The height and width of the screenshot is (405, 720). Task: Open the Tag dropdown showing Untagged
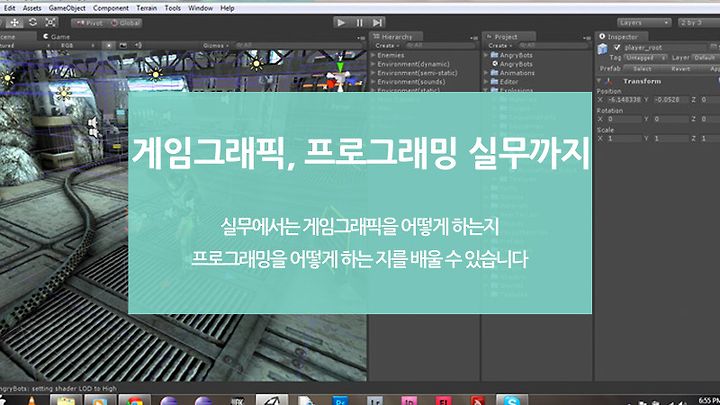coord(645,58)
